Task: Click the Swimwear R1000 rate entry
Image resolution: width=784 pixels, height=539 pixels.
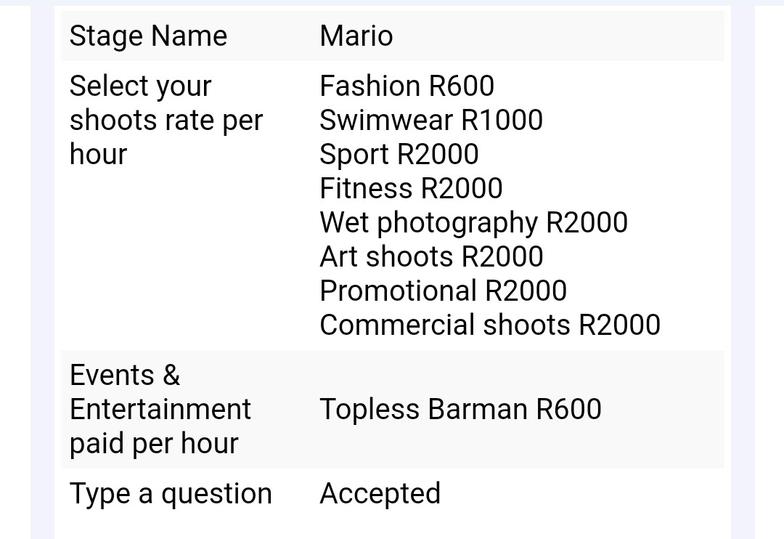Action: point(431,120)
